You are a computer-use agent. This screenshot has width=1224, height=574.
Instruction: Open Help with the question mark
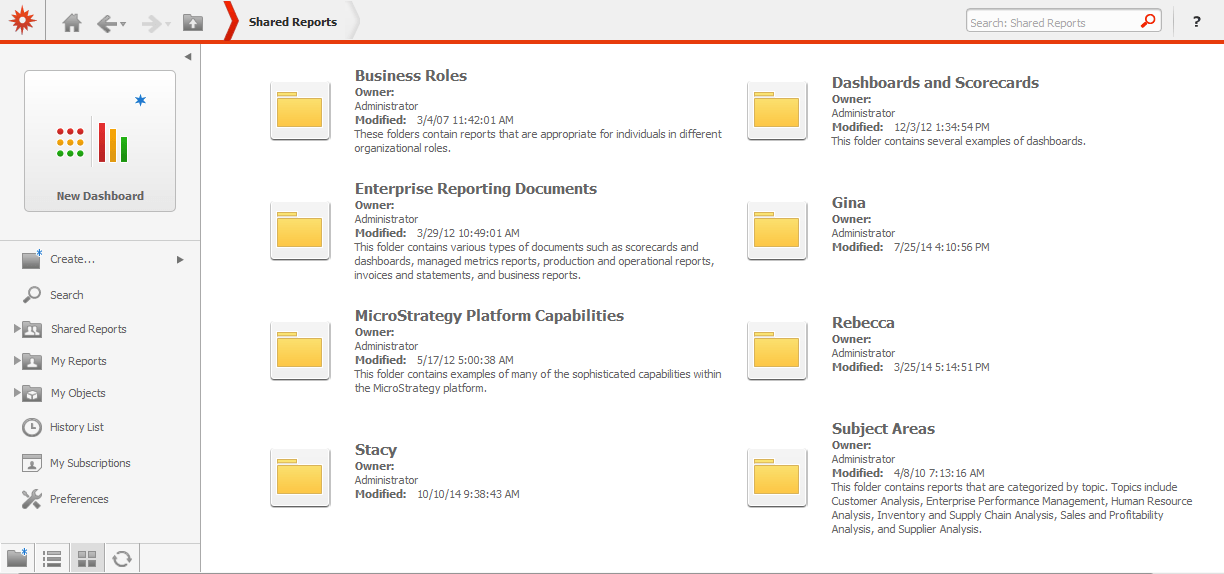coord(1197,22)
